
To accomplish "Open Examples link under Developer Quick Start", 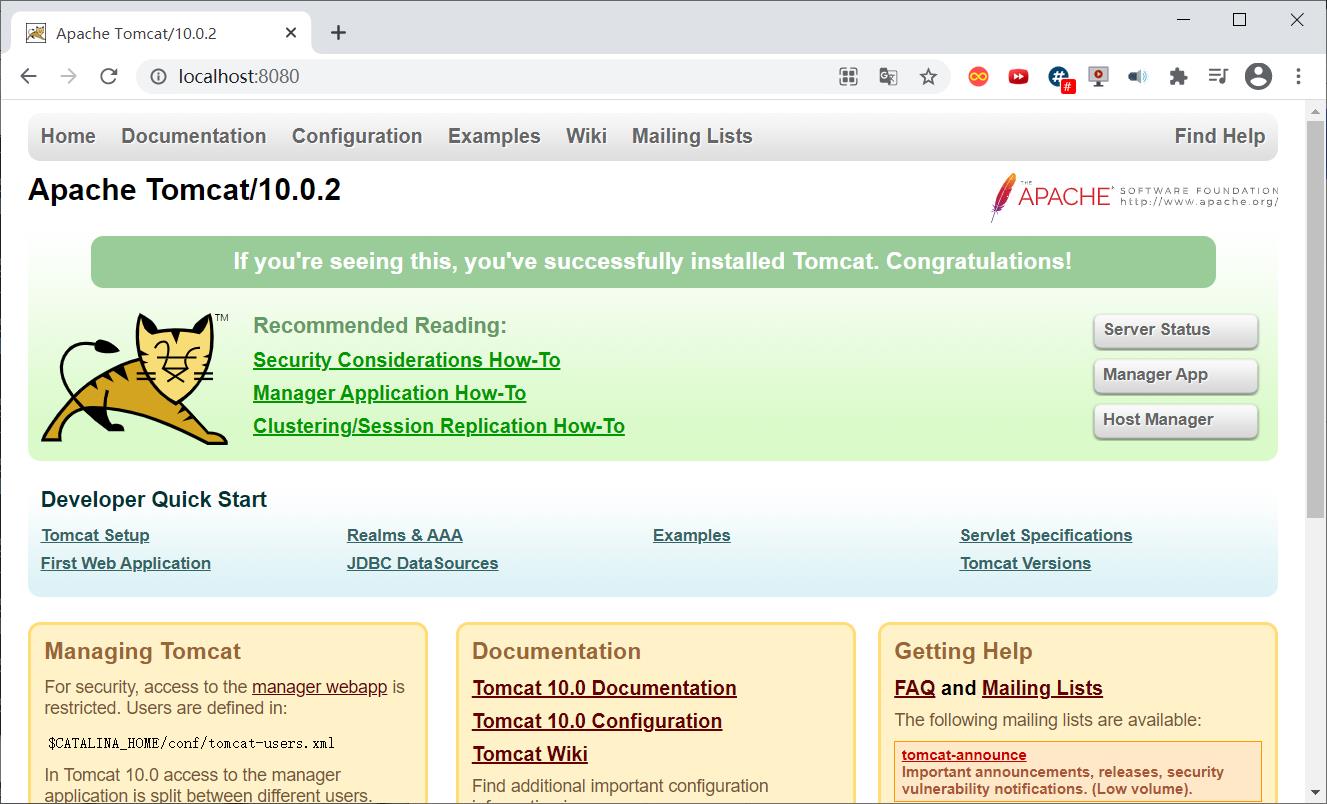I will (692, 535).
